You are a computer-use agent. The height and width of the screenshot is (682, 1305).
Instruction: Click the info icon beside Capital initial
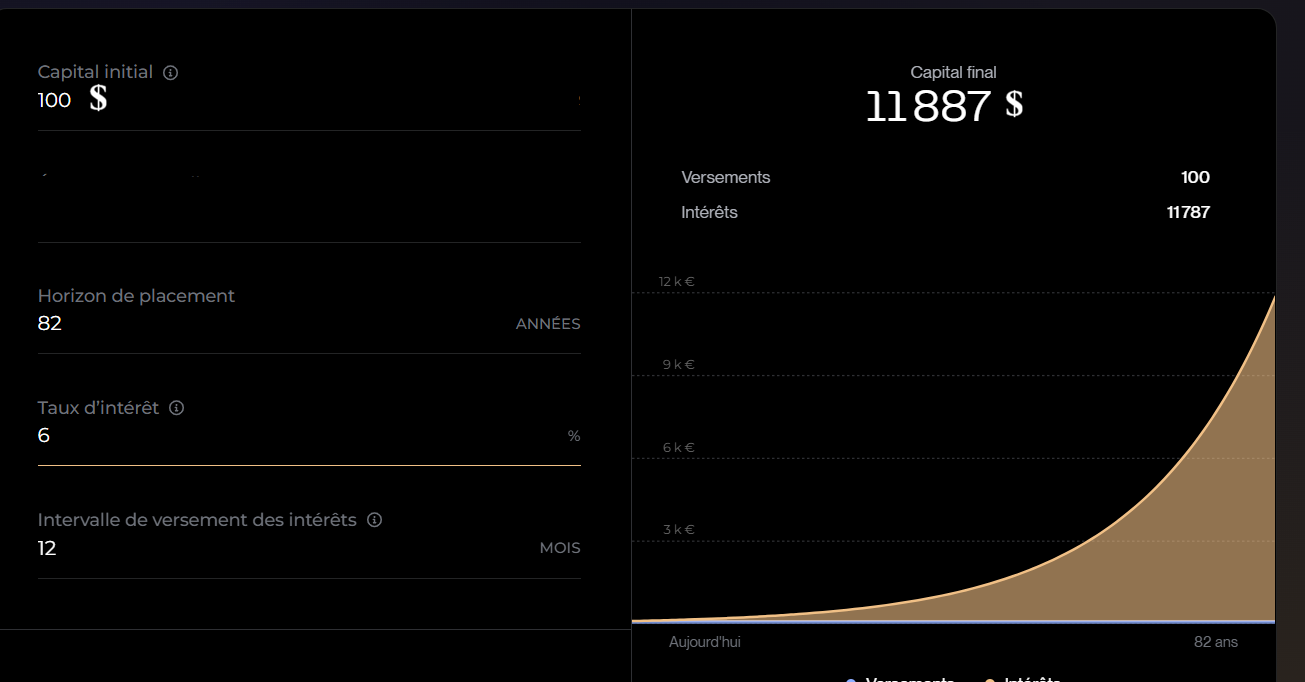[x=170, y=73]
